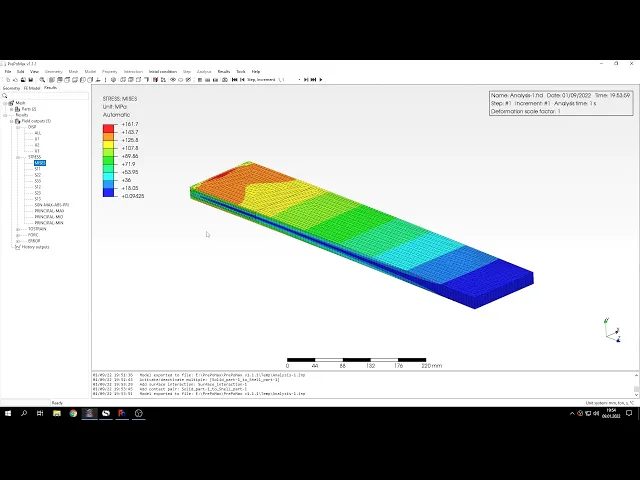Click the Open file toolbar icon
This screenshot has height=480, width=640.
pos(15,80)
